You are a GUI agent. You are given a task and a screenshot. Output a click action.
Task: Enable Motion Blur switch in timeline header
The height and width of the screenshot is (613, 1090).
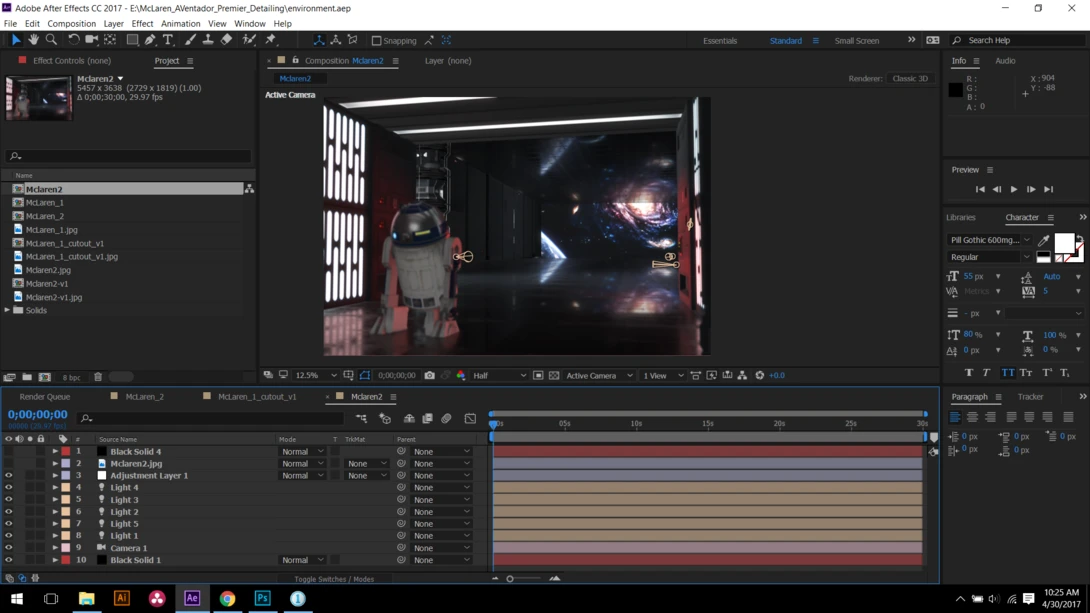tap(446, 418)
